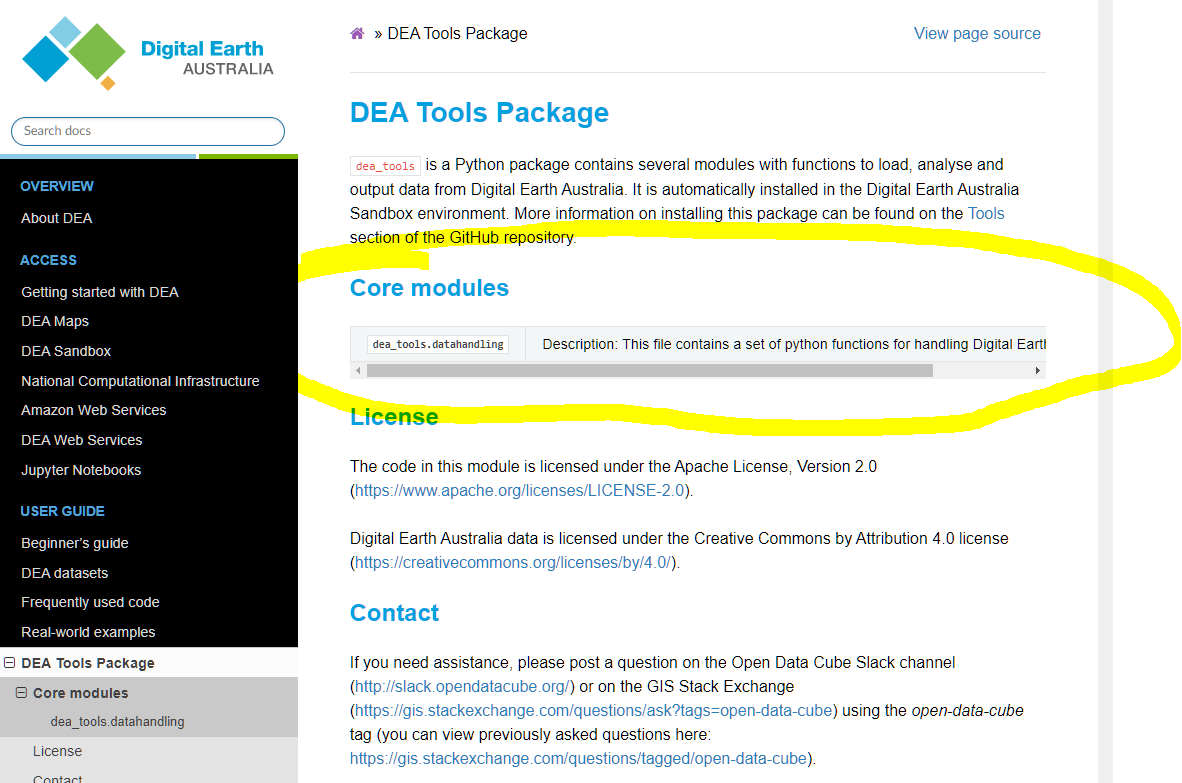Collapse the Core modules sidebar entry
Viewport: 1182px width, 783px height.
23,692
